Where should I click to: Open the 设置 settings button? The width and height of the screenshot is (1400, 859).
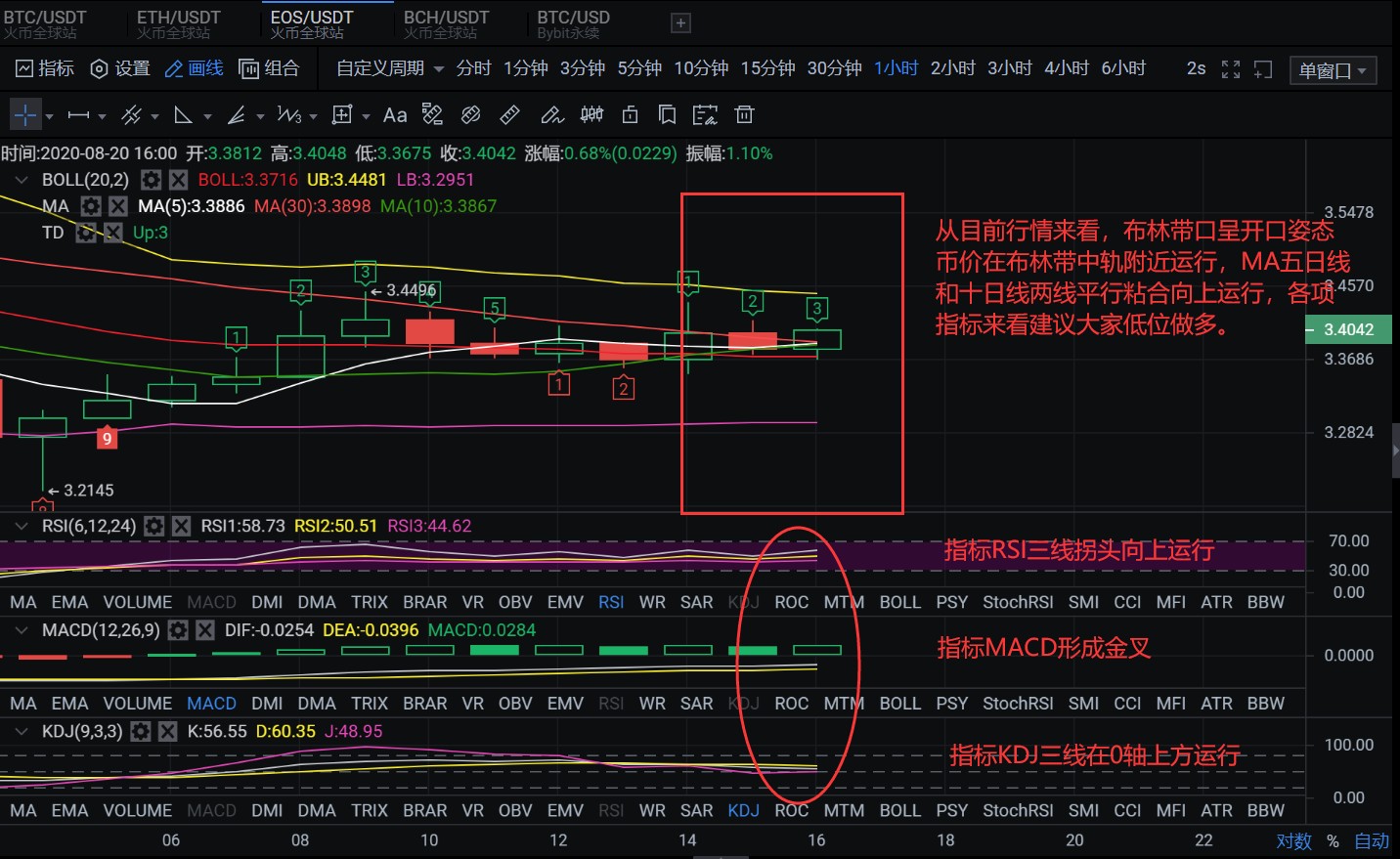pyautogui.click(x=120, y=68)
